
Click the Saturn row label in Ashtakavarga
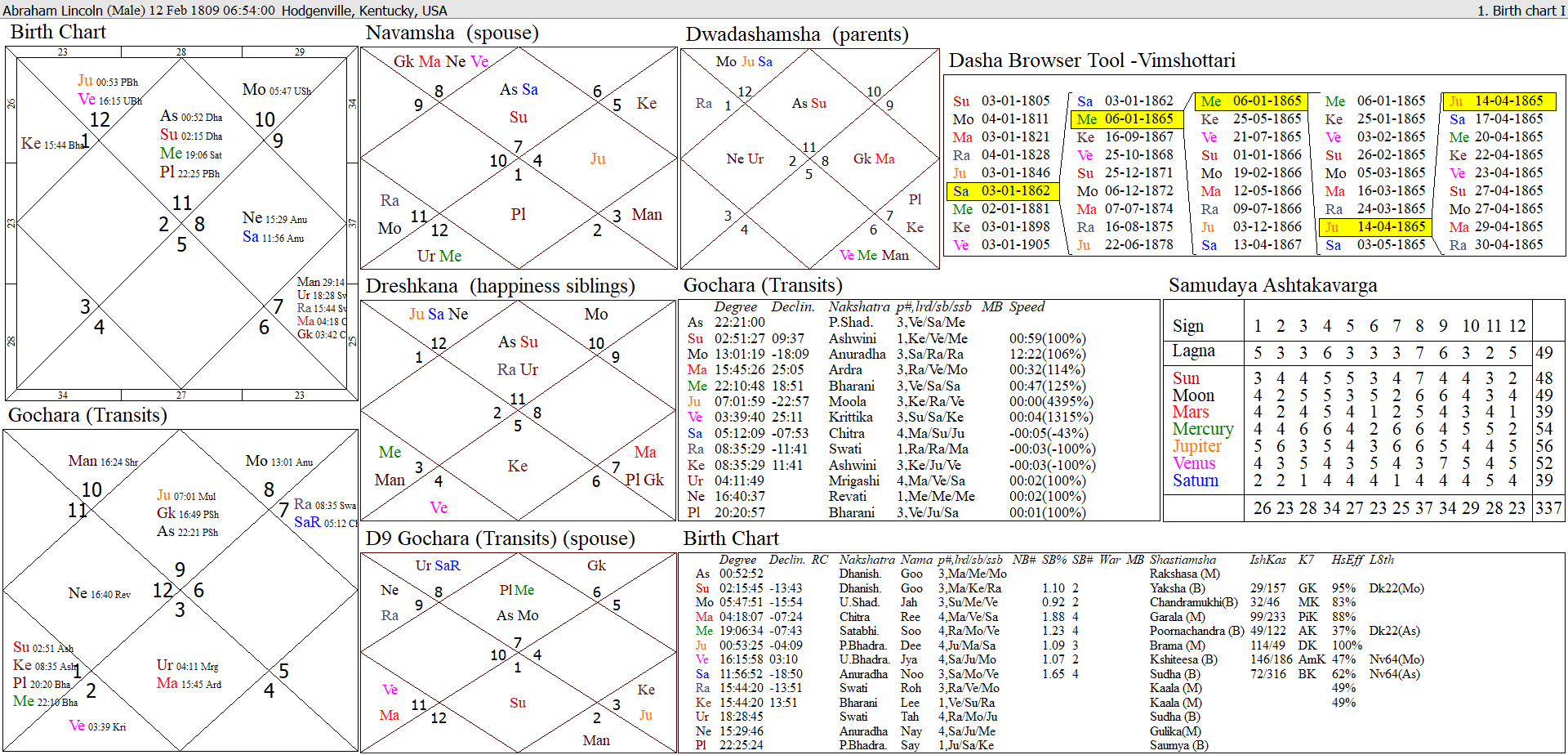[1196, 480]
